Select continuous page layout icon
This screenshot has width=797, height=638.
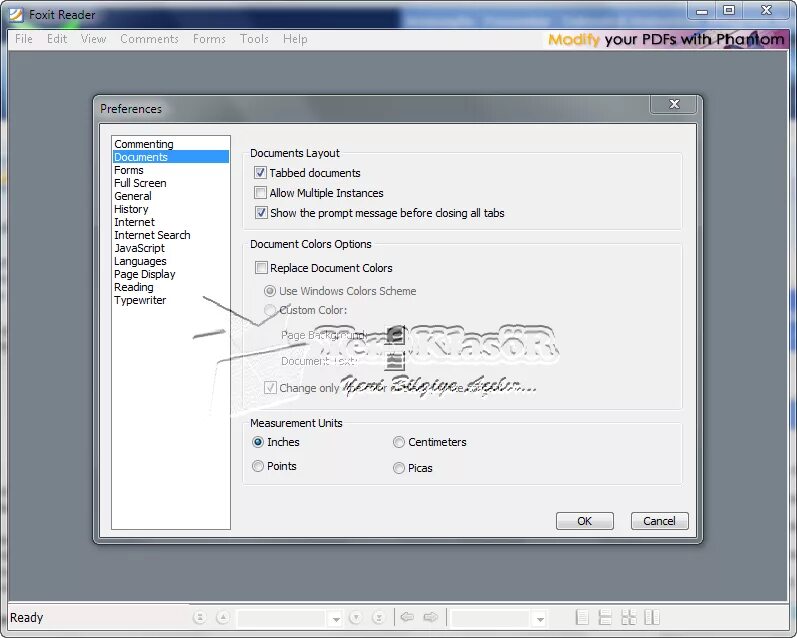coord(605,617)
